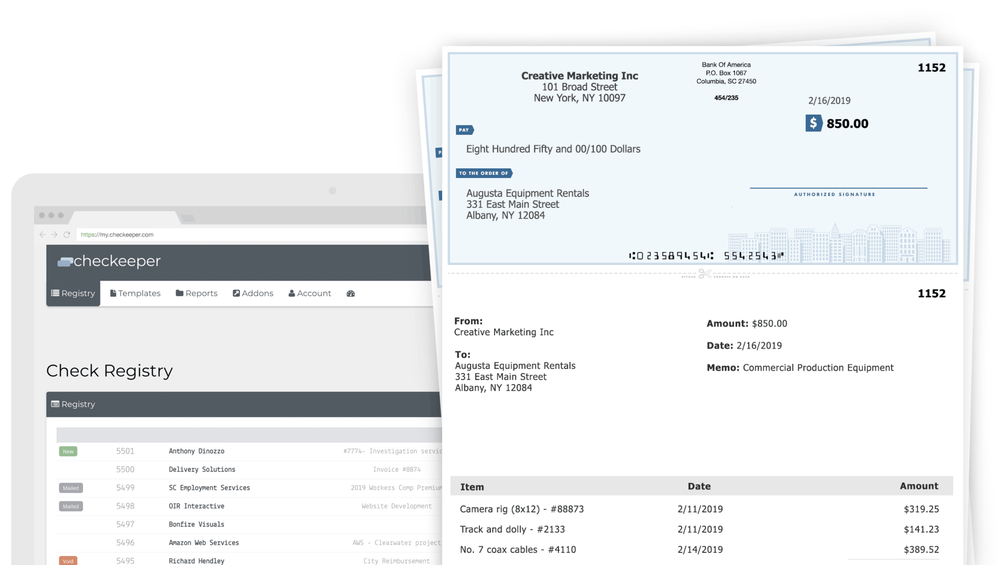Click the blue dollar sign icon on check
Screen dimensions: 1000x565
[813, 123]
